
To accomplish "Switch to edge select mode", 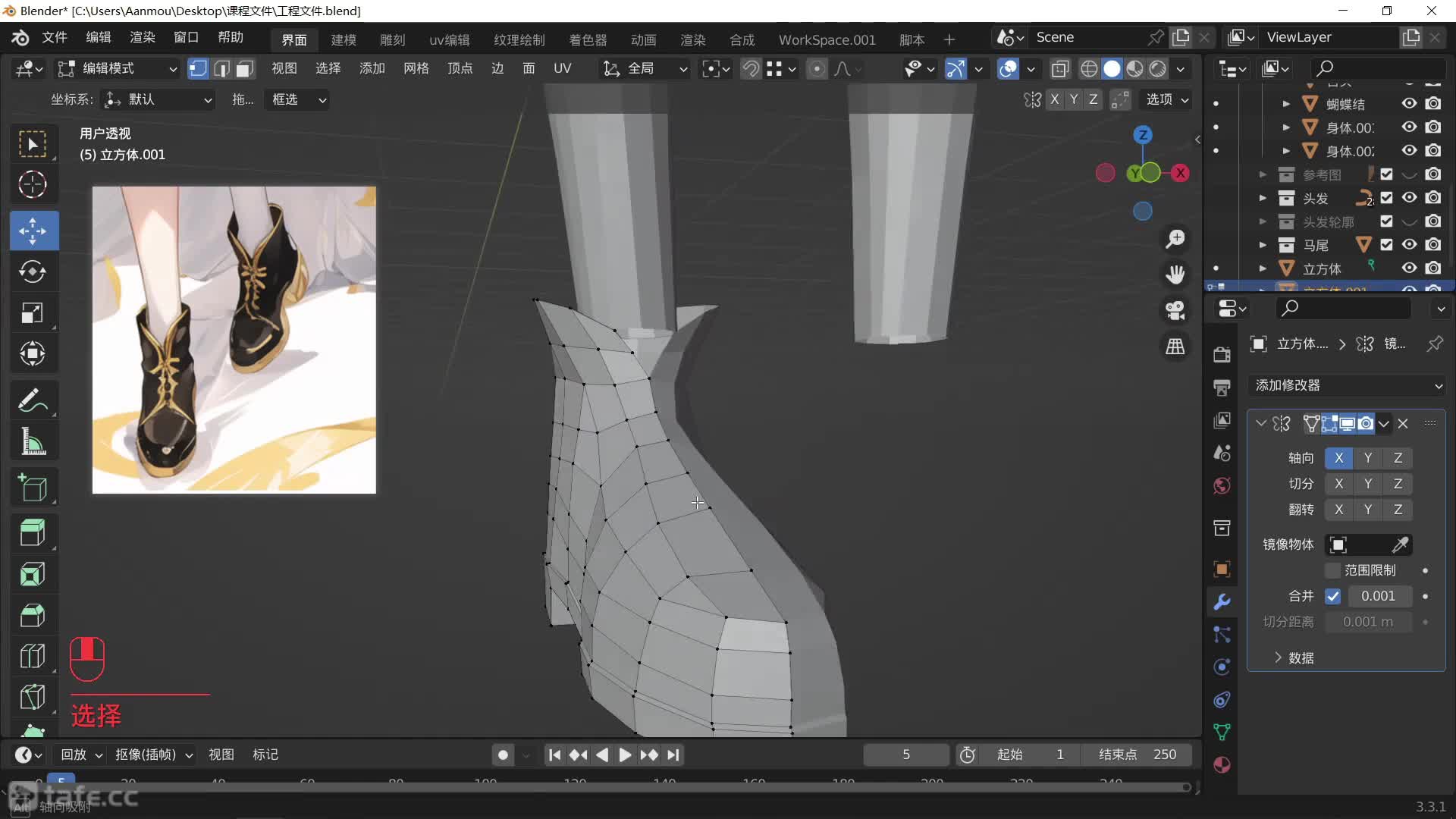I will click(221, 69).
